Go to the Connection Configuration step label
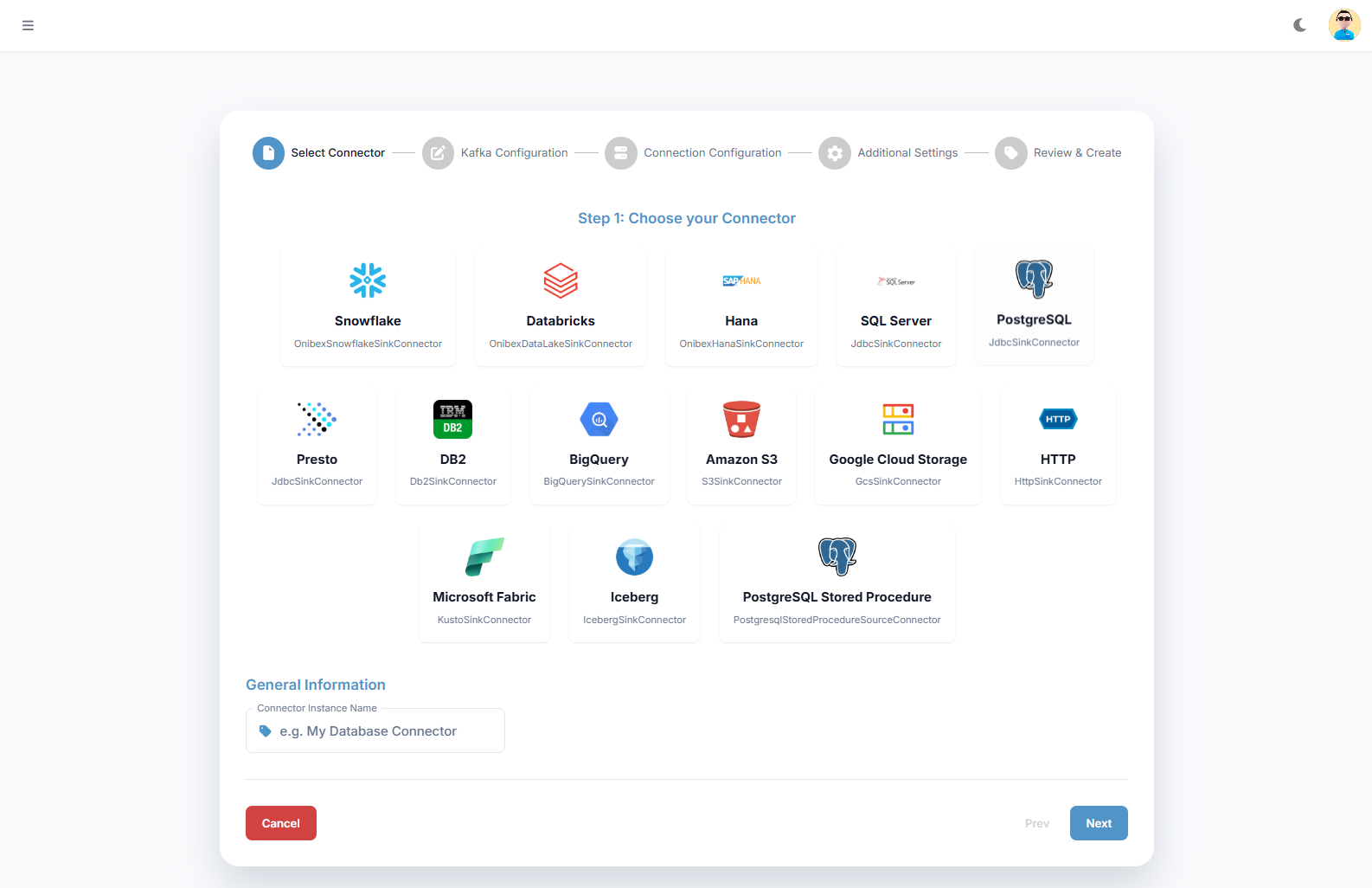The height and width of the screenshot is (888, 1372). pos(712,153)
